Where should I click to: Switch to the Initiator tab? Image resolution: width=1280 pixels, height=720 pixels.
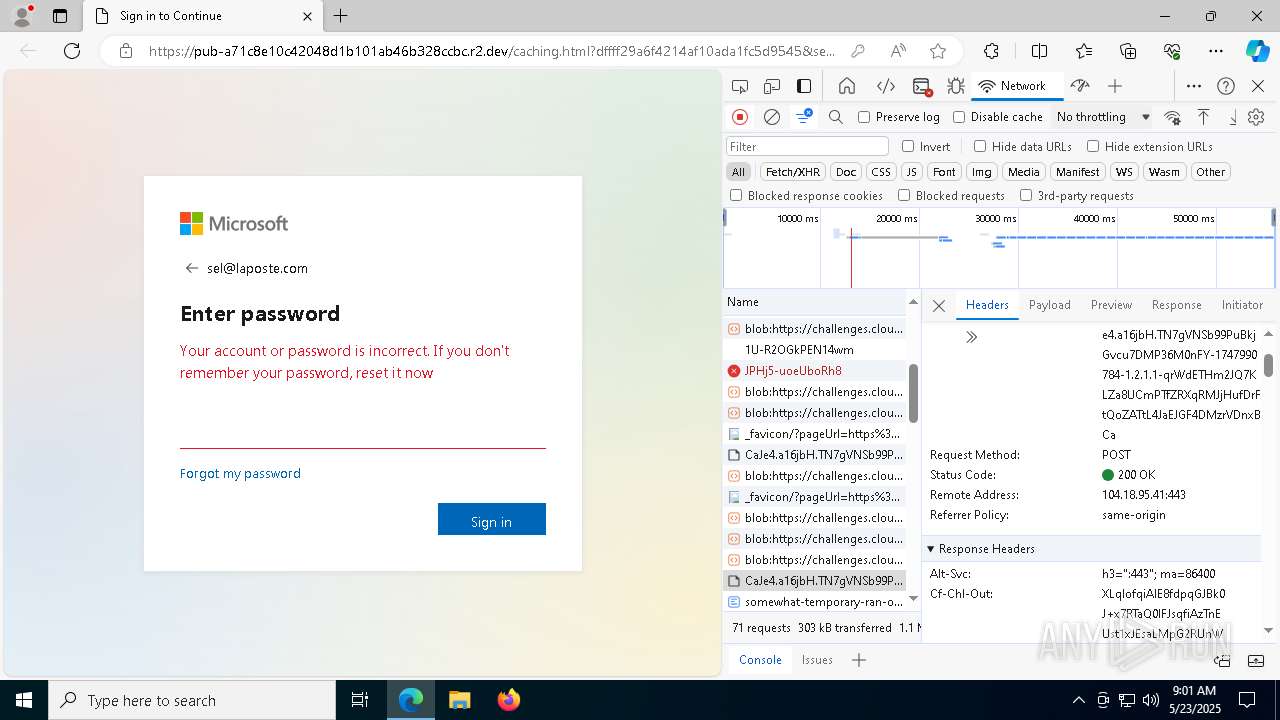point(1242,305)
